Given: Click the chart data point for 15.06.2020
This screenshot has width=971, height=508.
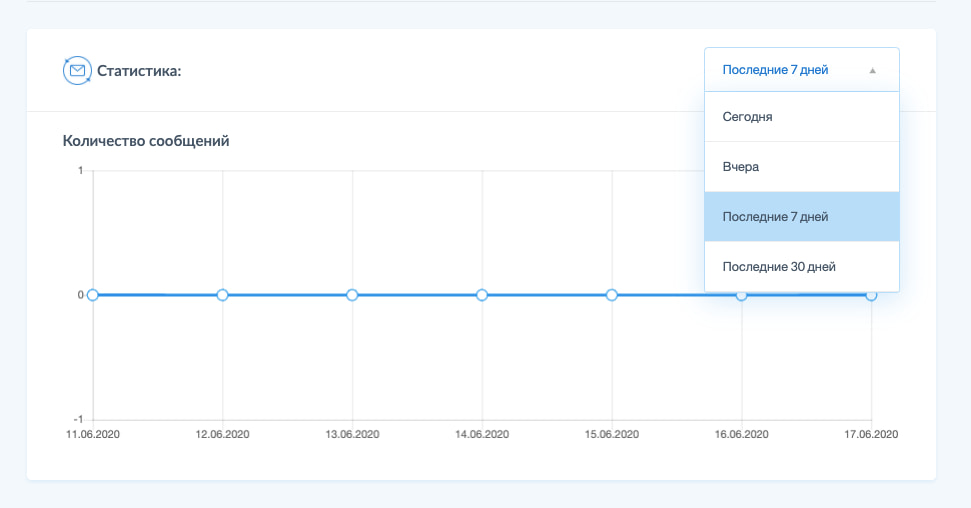Looking at the screenshot, I should tap(612, 295).
